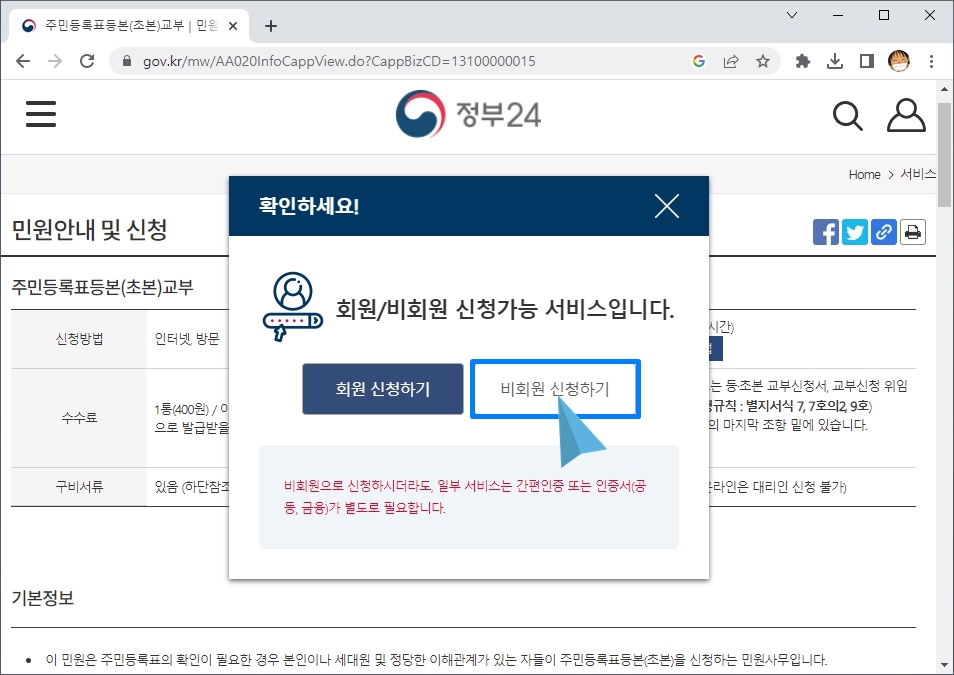Open the tab search dropdown chevron
The width and height of the screenshot is (954, 675).
pyautogui.click(x=792, y=15)
